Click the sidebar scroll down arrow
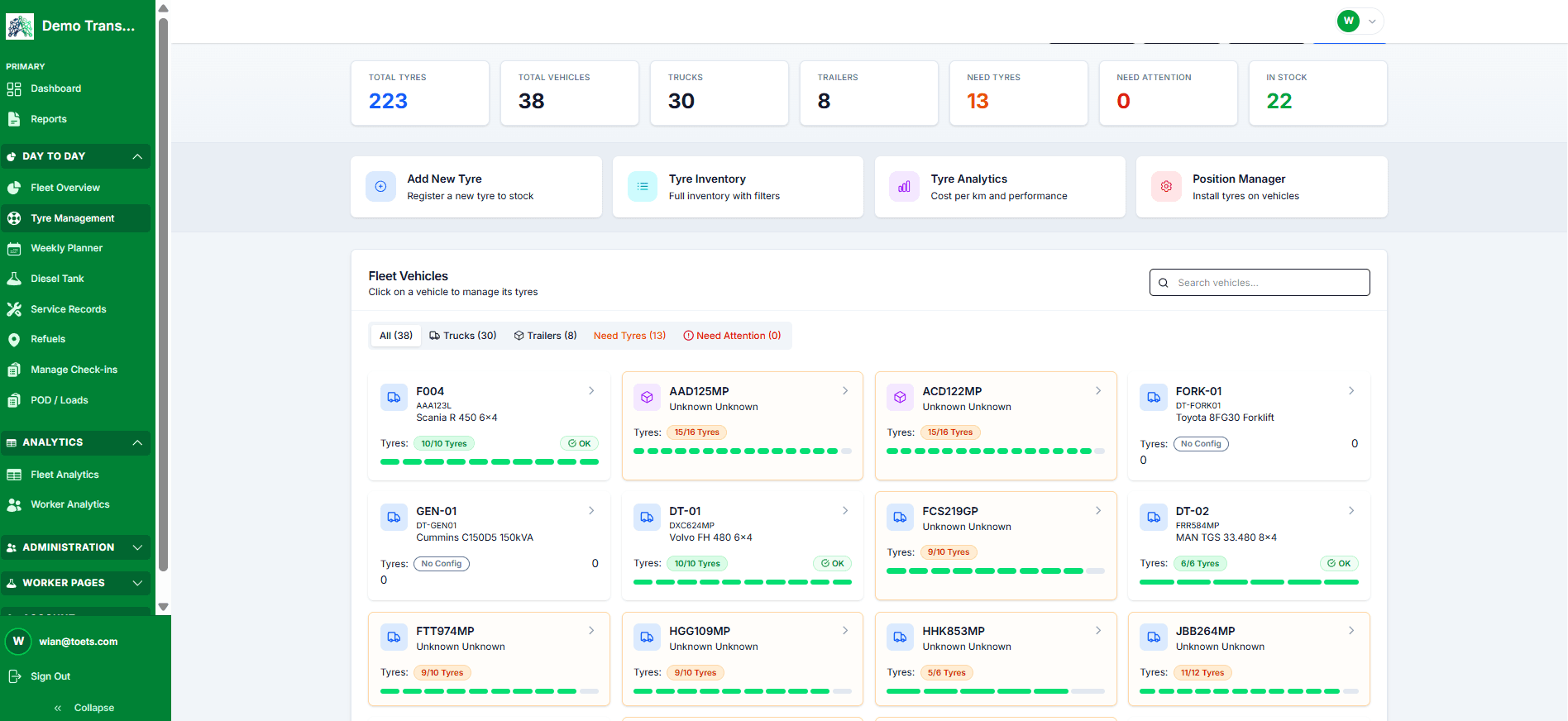 [163, 607]
